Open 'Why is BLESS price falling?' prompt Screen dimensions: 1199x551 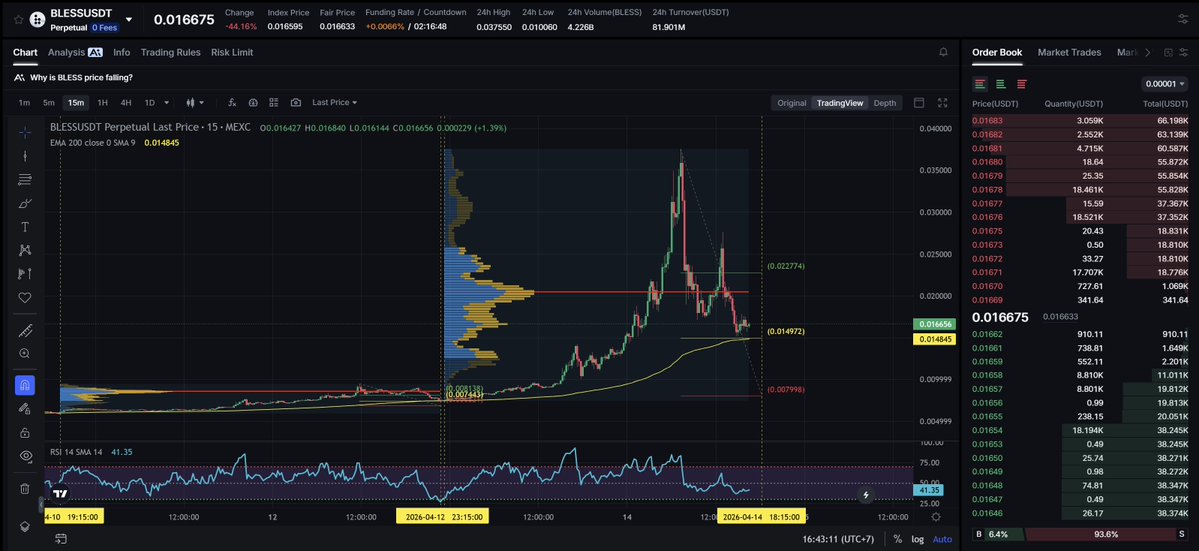(81, 77)
